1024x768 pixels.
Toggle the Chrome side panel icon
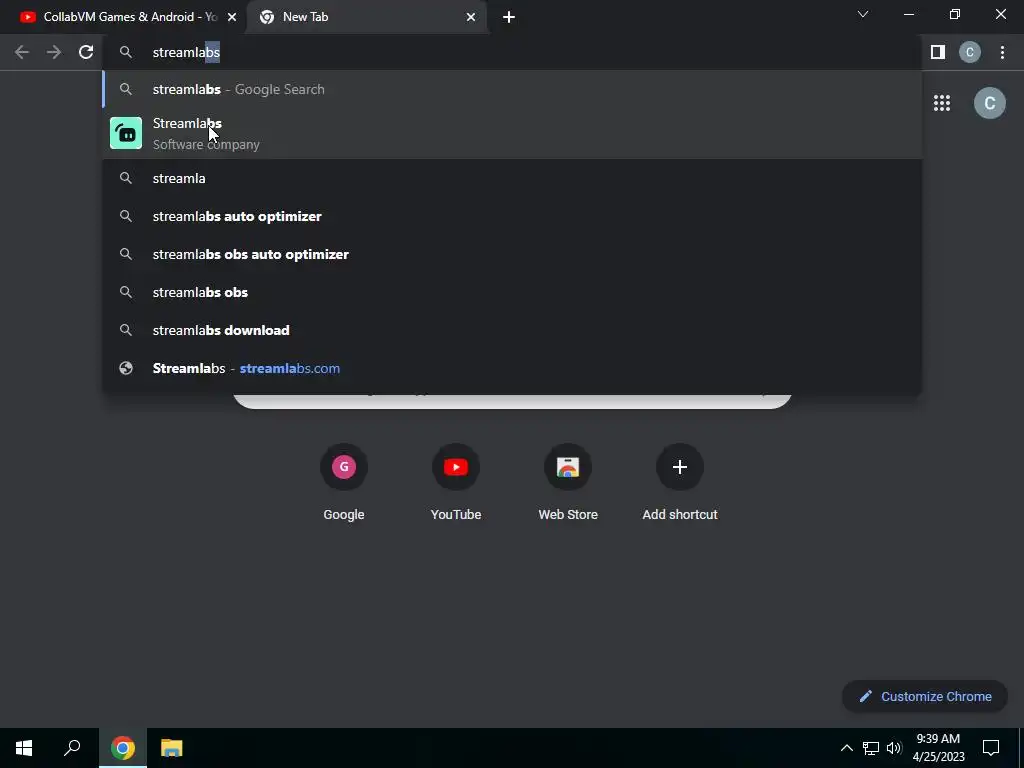pyautogui.click(x=938, y=52)
